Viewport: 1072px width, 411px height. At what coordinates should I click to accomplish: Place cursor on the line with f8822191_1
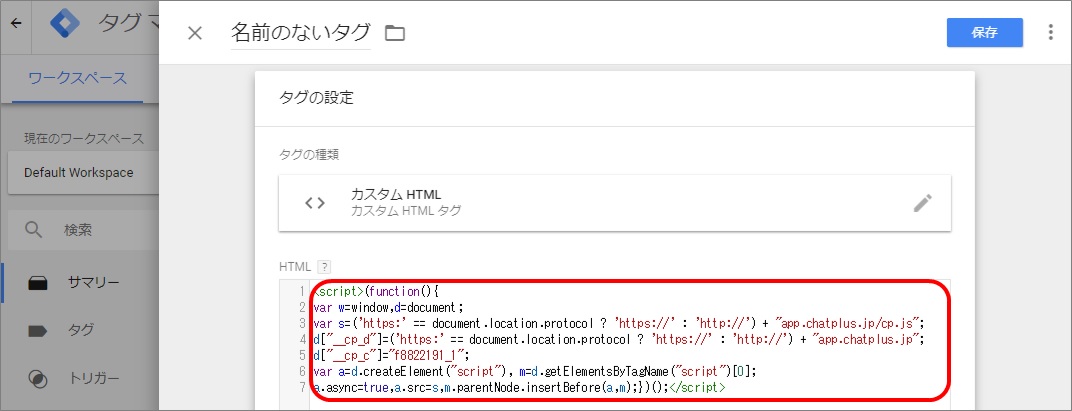390,356
